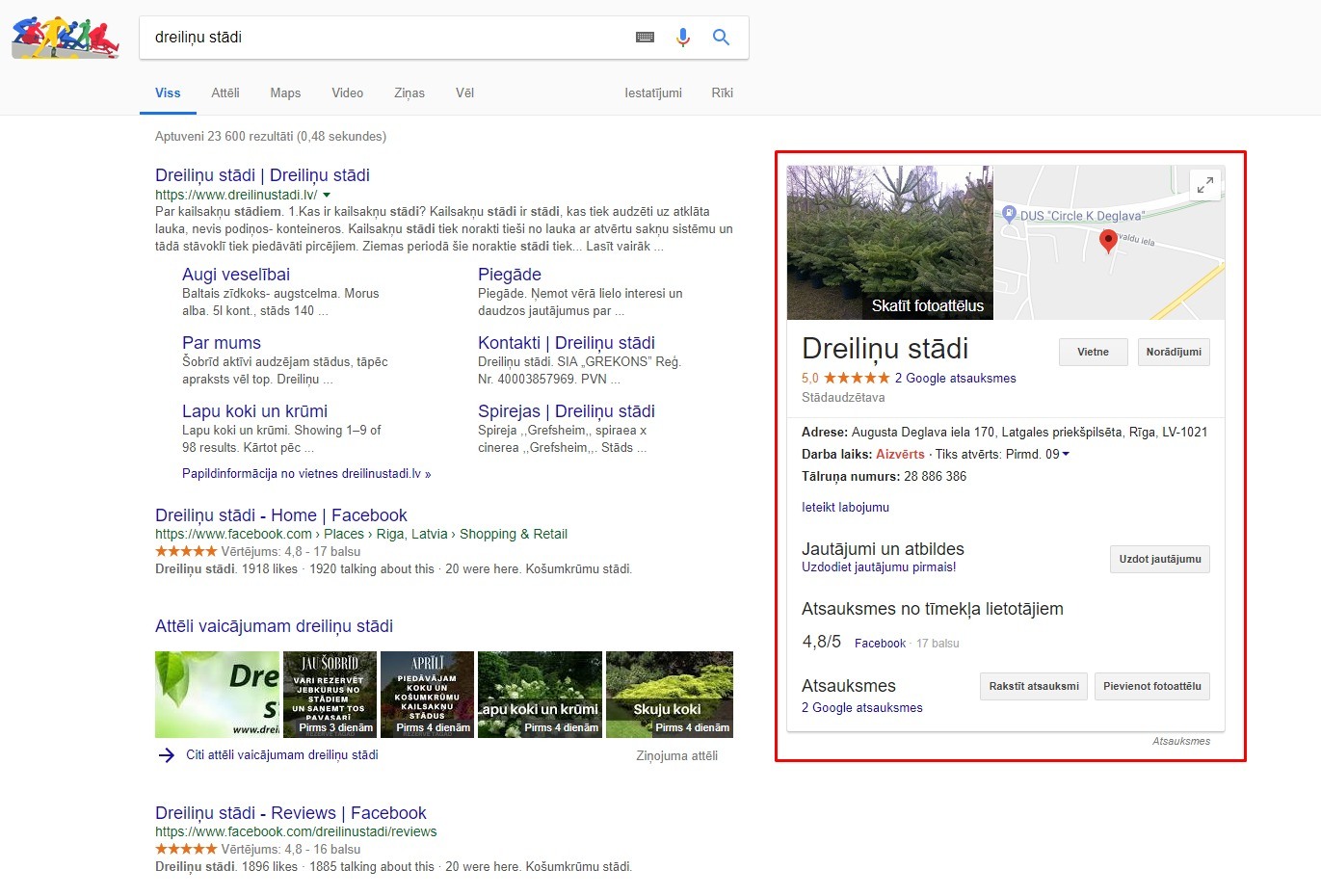Start voice search with microphone icon
Screen dimensions: 1321x896
(682, 38)
